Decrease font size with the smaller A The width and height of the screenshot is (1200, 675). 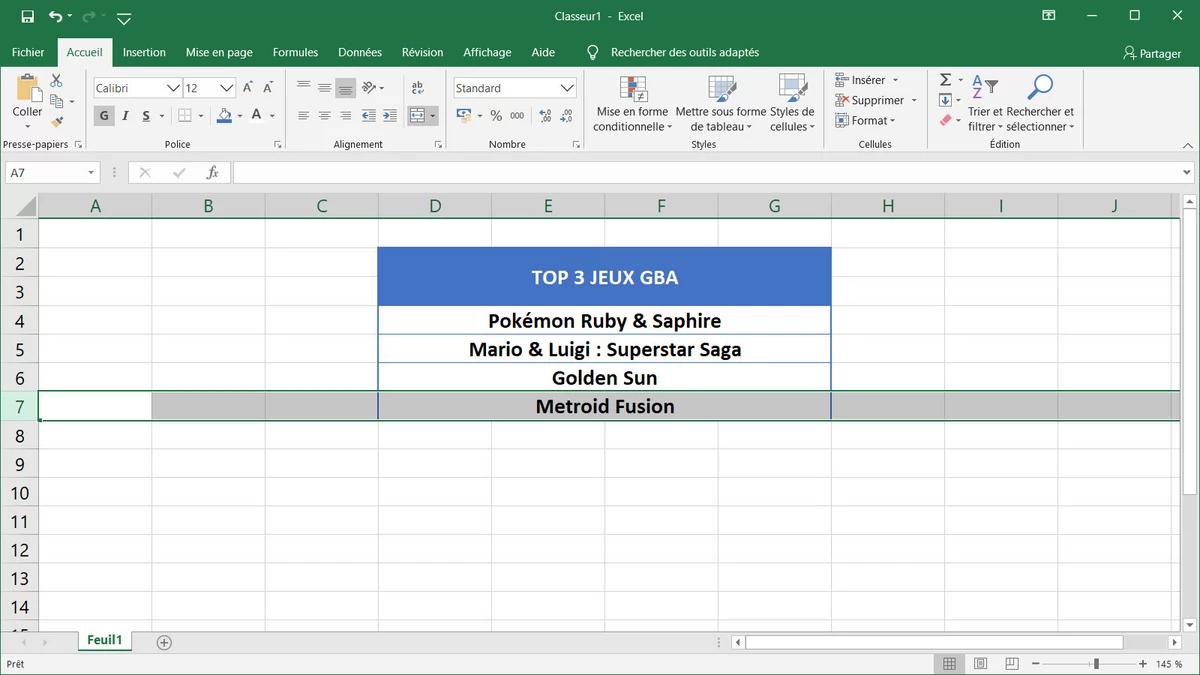tap(268, 88)
